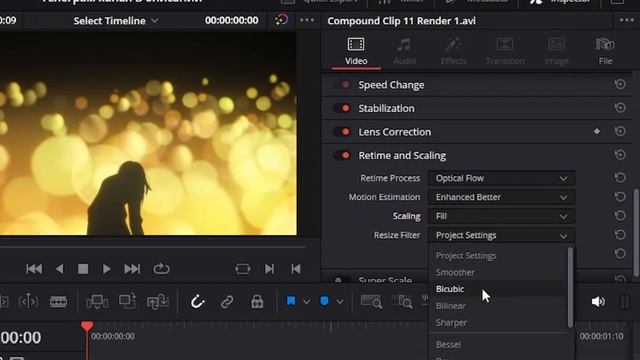Open the Retime Process dropdown
640x360 pixels.
coord(501,178)
